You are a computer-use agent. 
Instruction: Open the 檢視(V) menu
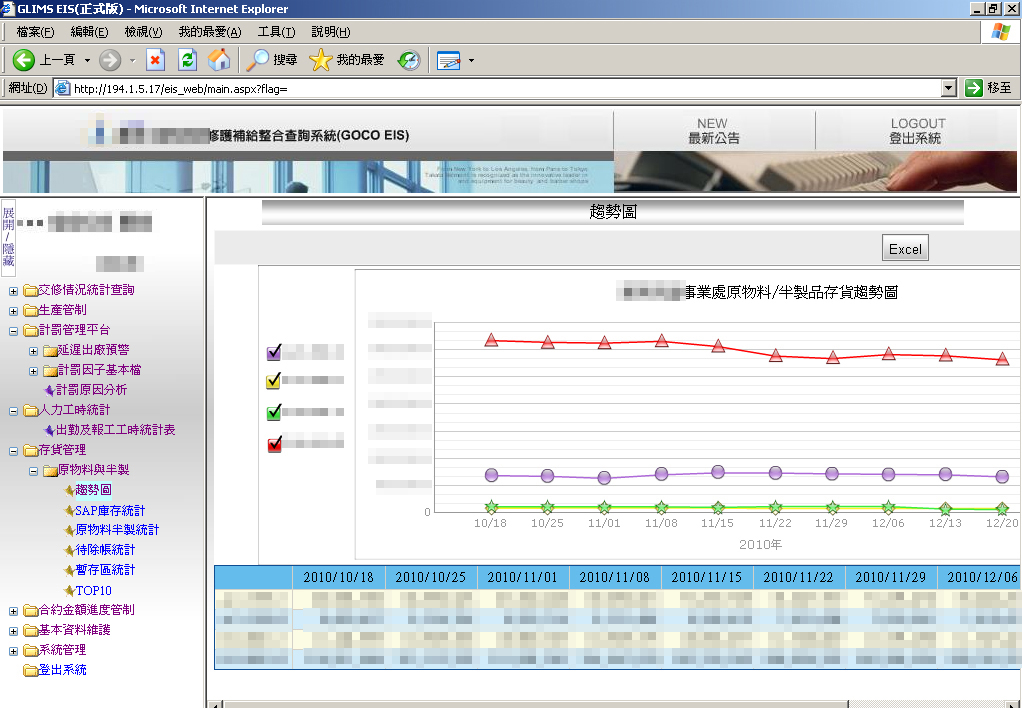tap(143, 32)
